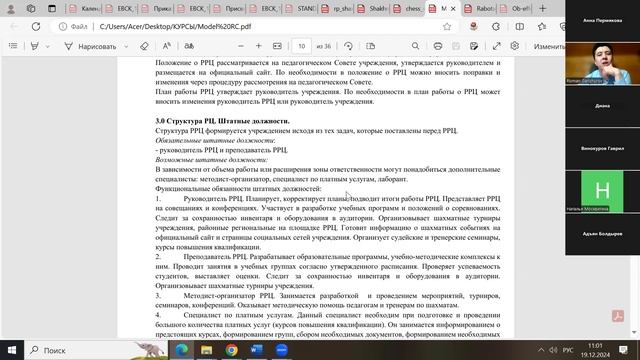Switch the РУС input language
The width and height of the screenshot is (640, 360).
tap(568, 350)
